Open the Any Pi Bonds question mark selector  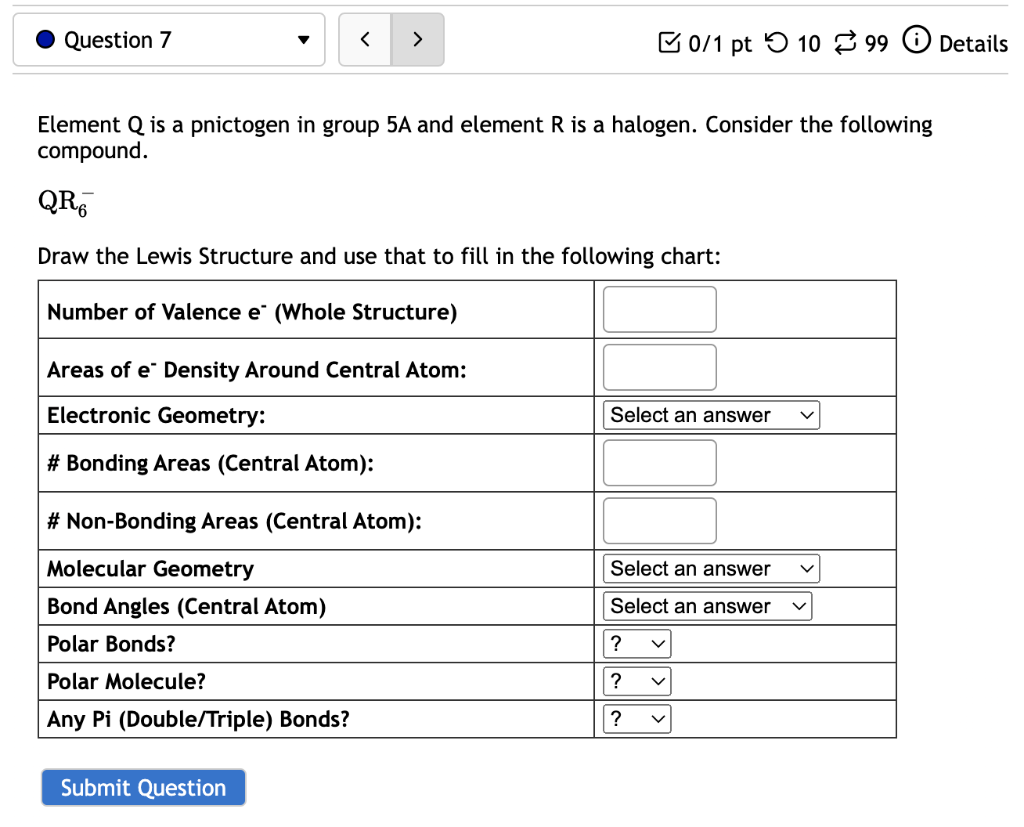point(636,718)
